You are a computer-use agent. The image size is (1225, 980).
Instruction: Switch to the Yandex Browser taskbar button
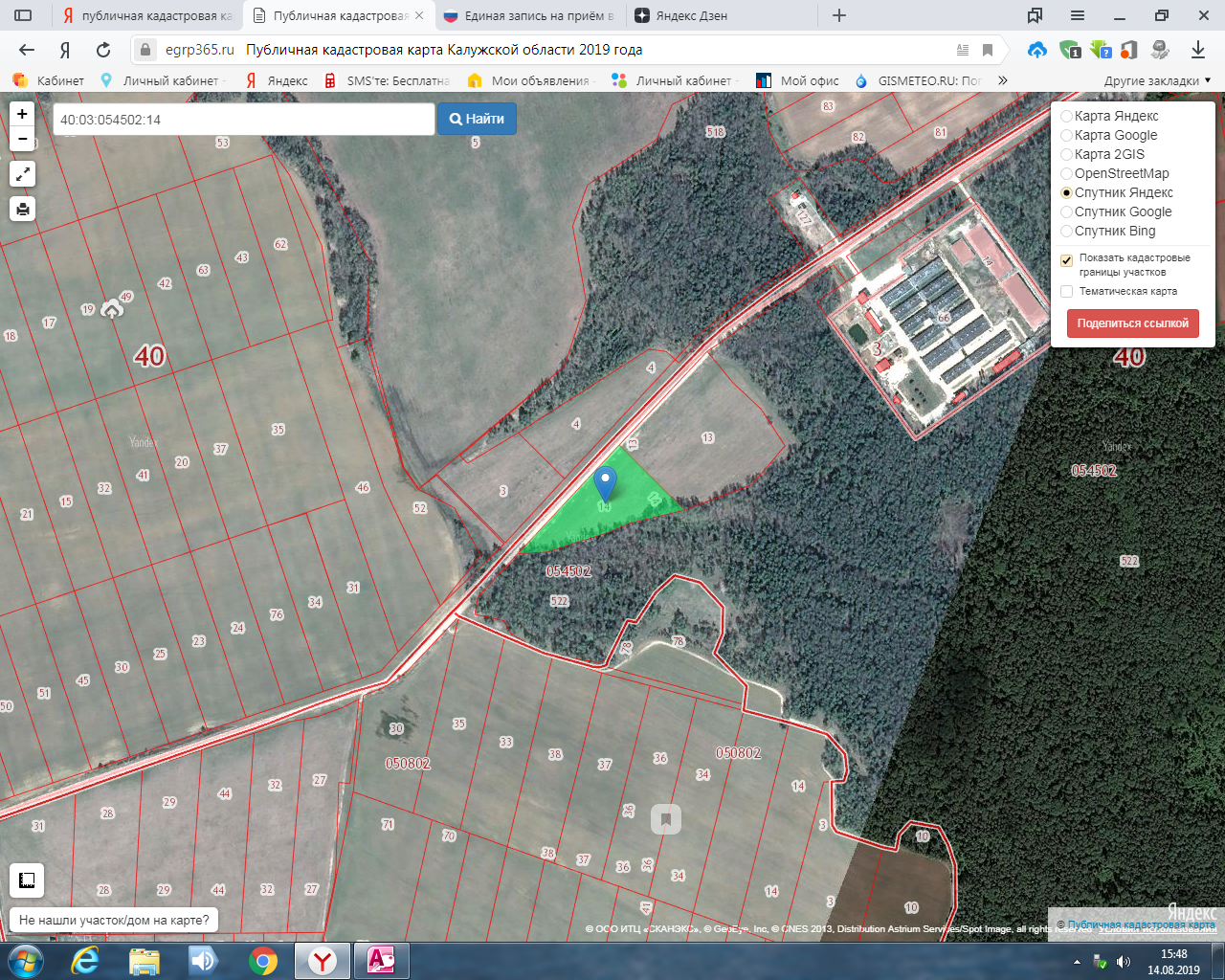click(323, 960)
